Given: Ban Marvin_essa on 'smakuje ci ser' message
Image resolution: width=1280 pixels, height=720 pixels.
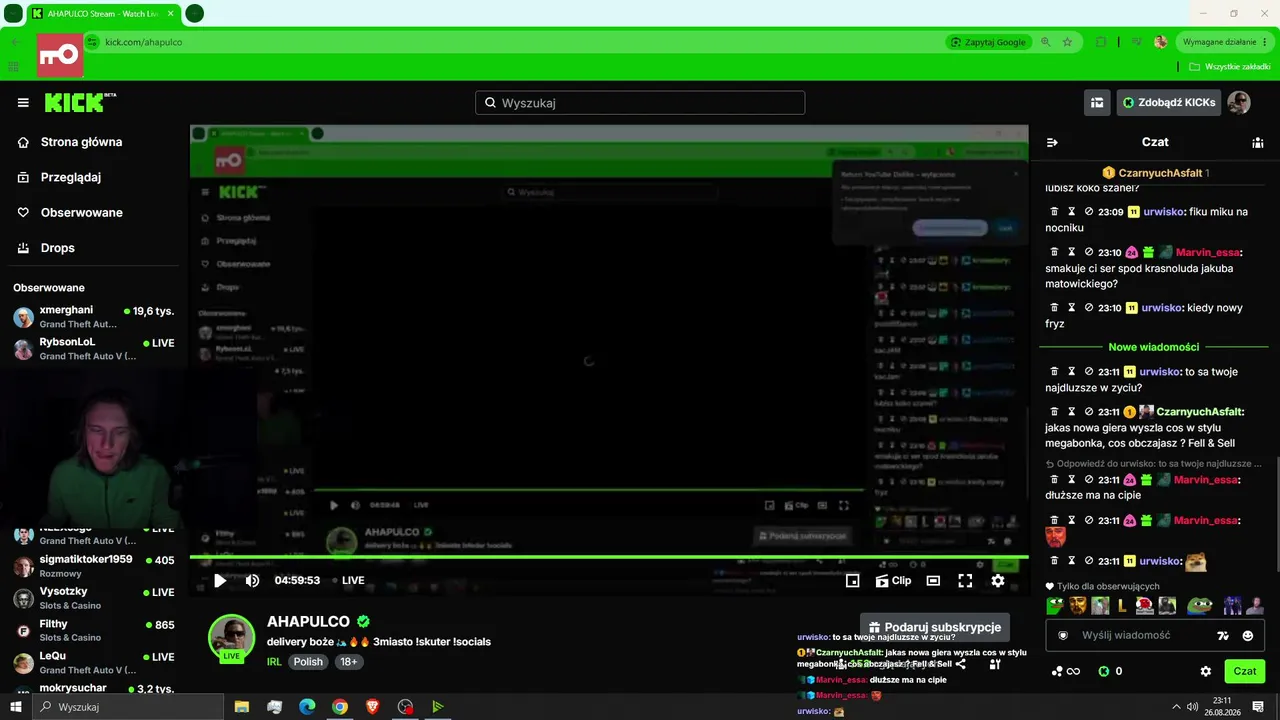Looking at the screenshot, I should click(x=1088, y=252).
